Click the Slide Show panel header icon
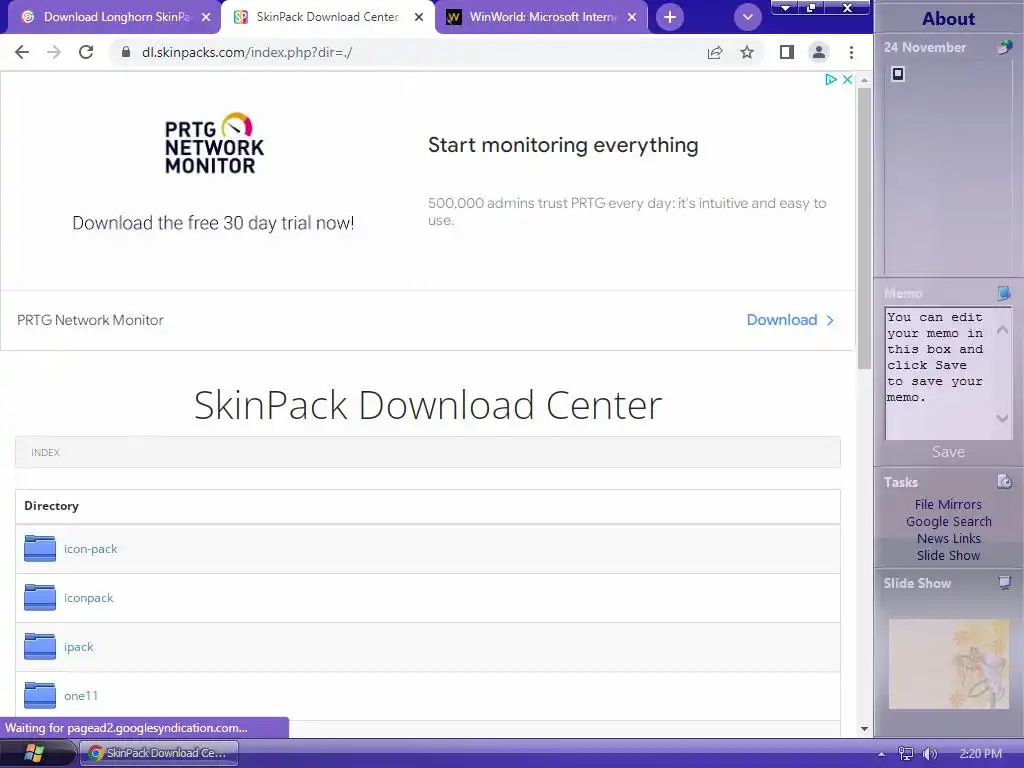 click(1004, 583)
